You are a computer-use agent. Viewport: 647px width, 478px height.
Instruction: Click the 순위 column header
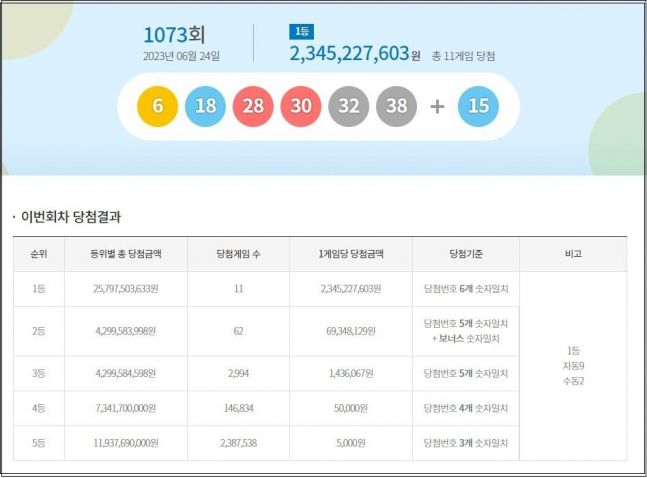(38, 254)
